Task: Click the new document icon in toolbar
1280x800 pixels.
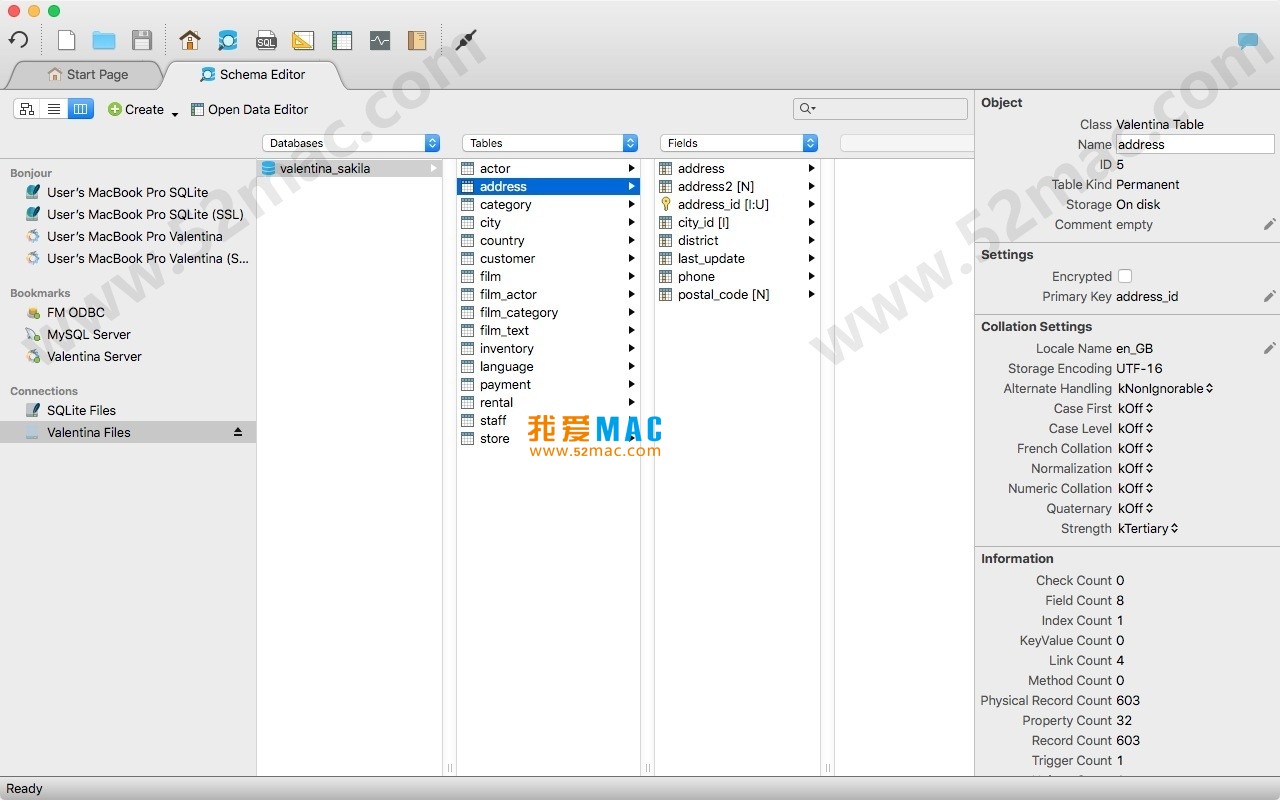Action: 66,40
